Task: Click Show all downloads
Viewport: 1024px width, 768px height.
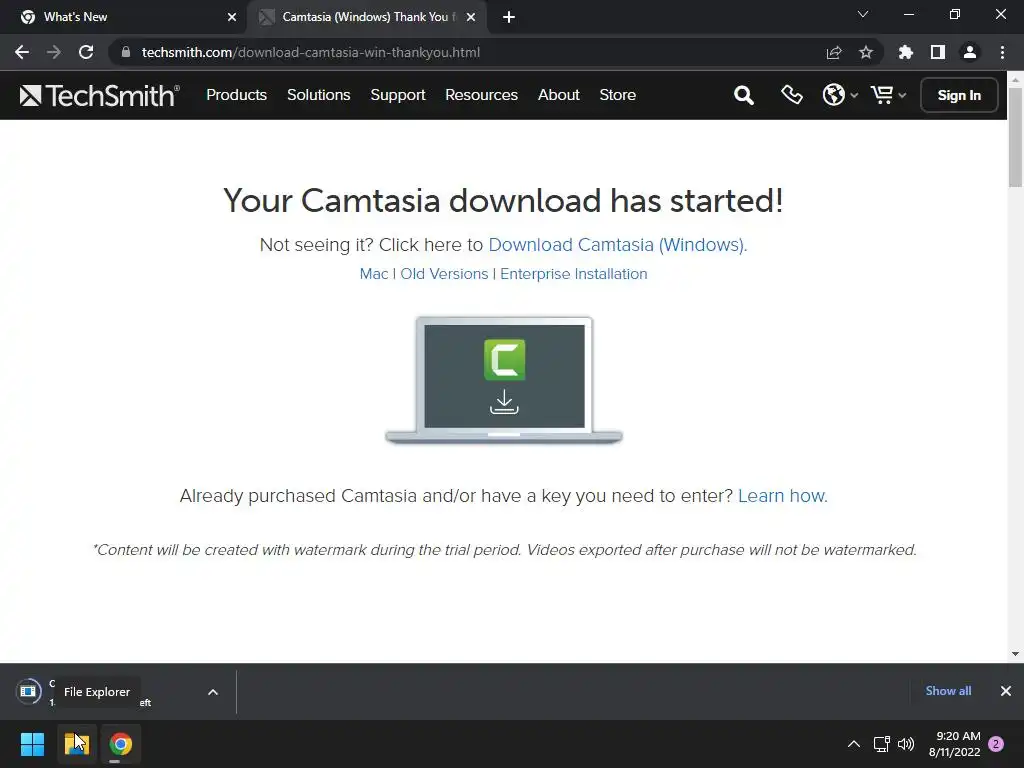Action: [x=948, y=691]
